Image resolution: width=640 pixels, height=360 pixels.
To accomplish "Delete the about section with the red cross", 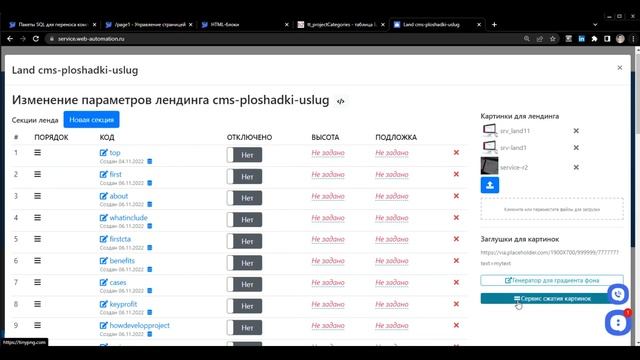I will [456, 196].
